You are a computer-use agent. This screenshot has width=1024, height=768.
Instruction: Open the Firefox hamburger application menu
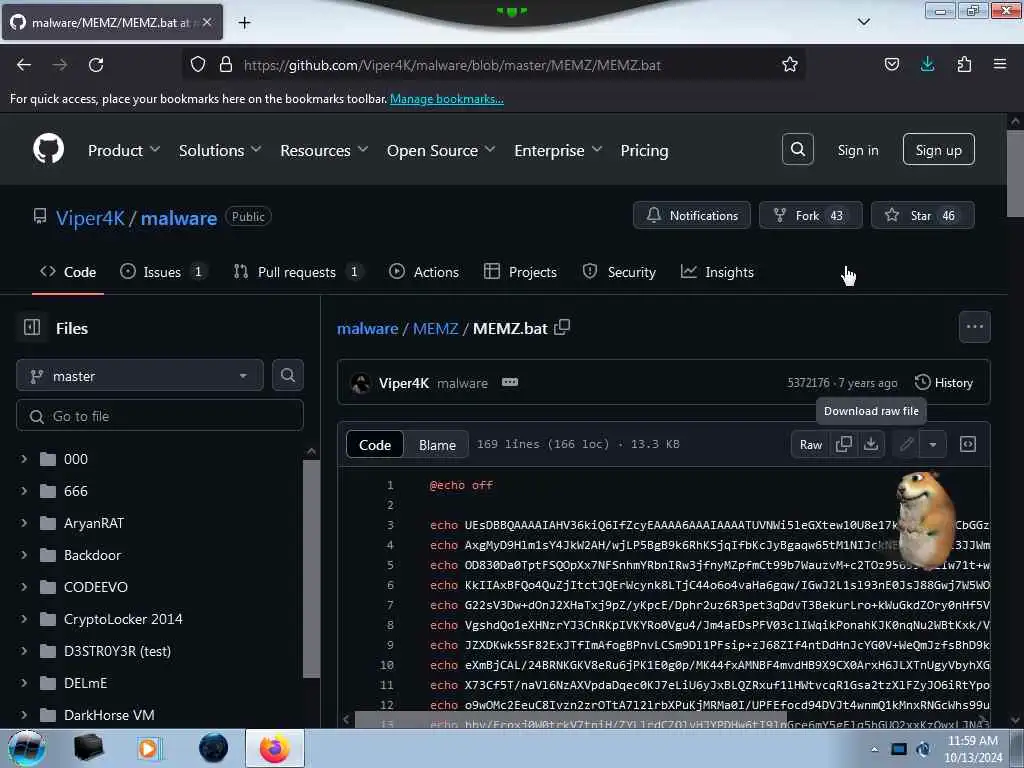(x=999, y=64)
